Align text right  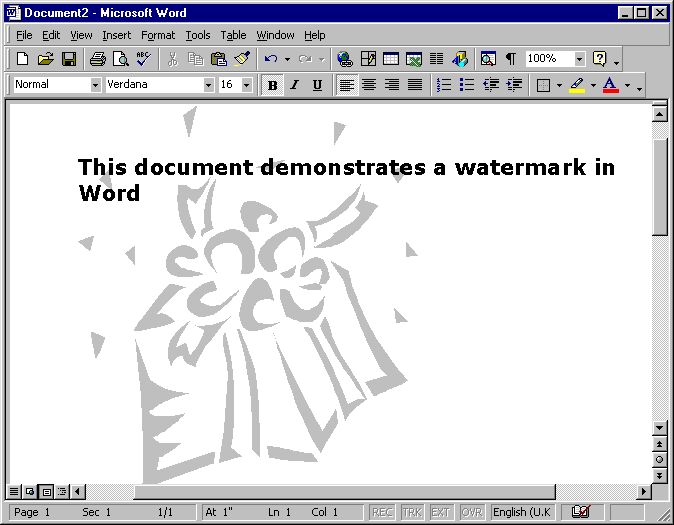pyautogui.click(x=392, y=85)
